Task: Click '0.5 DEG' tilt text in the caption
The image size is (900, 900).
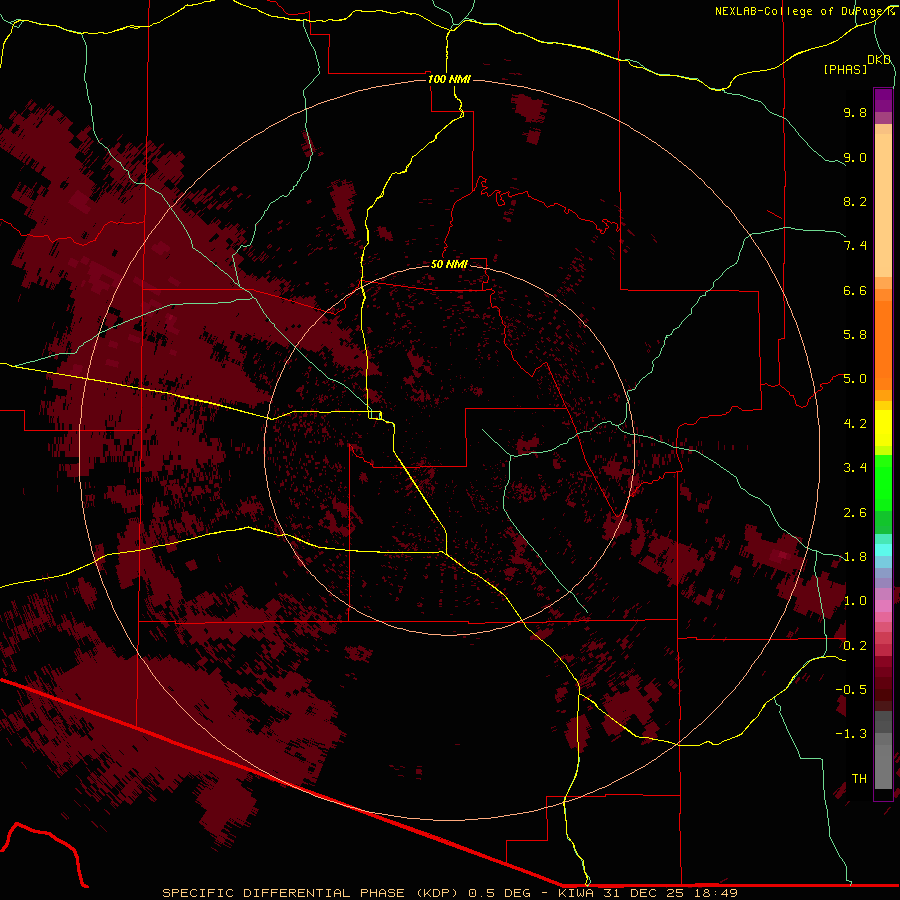Action: 499,893
